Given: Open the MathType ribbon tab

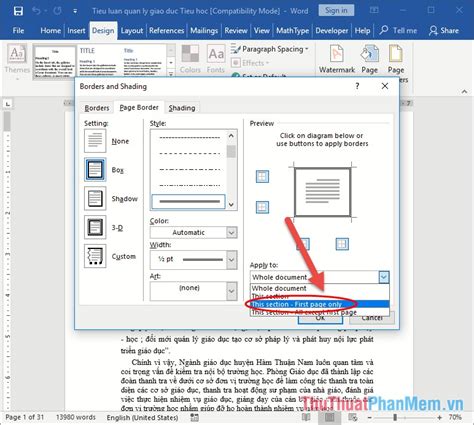Looking at the screenshot, I should pos(293,31).
